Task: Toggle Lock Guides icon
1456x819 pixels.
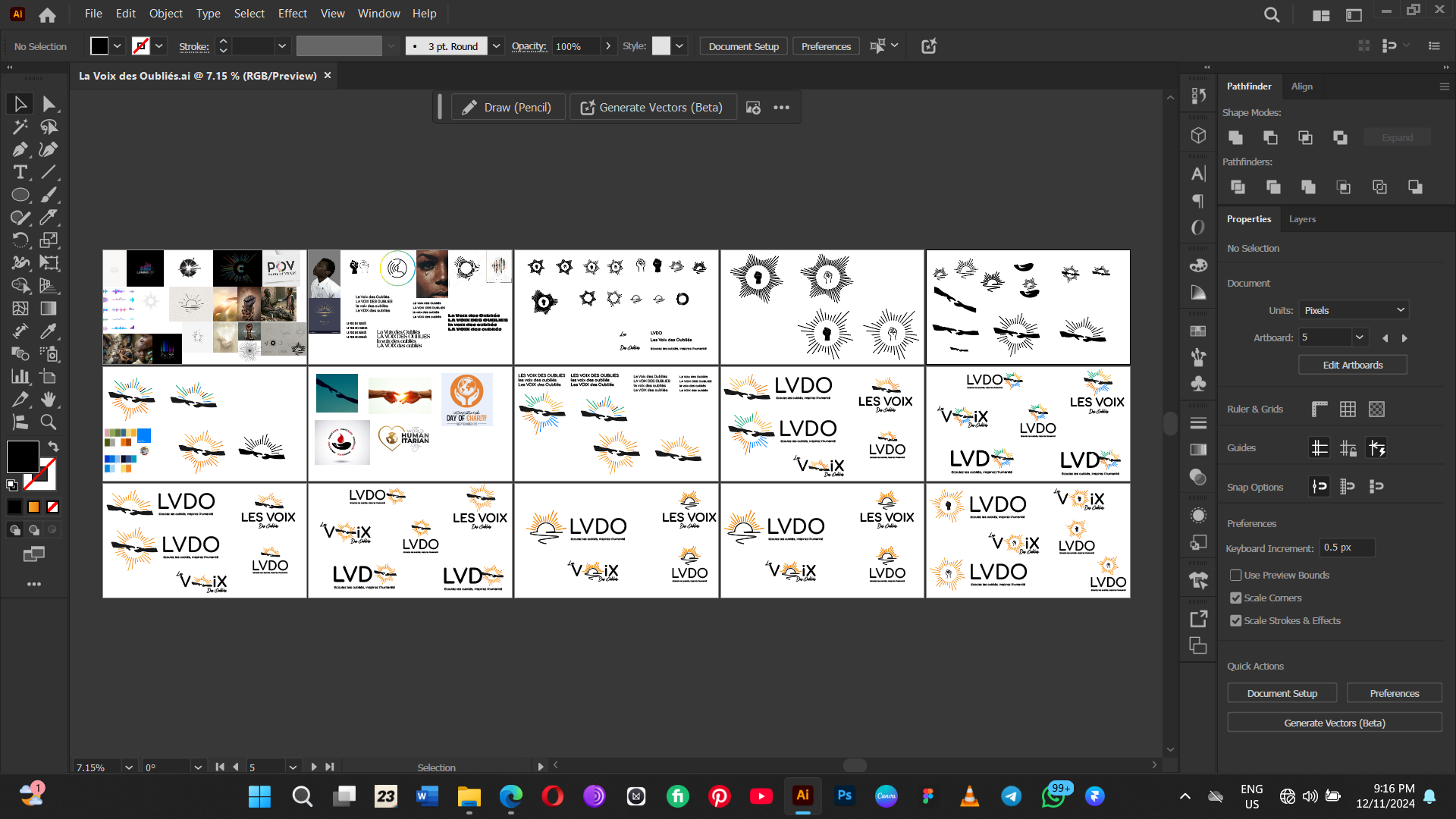Action: (x=1348, y=448)
